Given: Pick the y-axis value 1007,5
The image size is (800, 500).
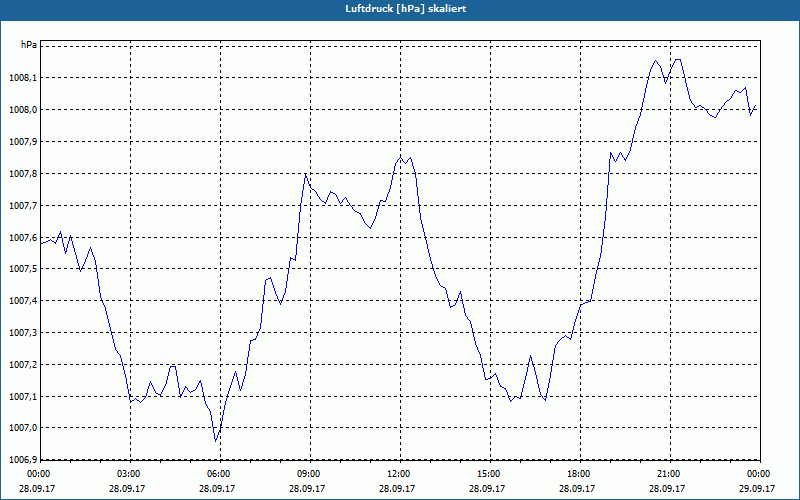Looking at the screenshot, I should click(x=23, y=269).
